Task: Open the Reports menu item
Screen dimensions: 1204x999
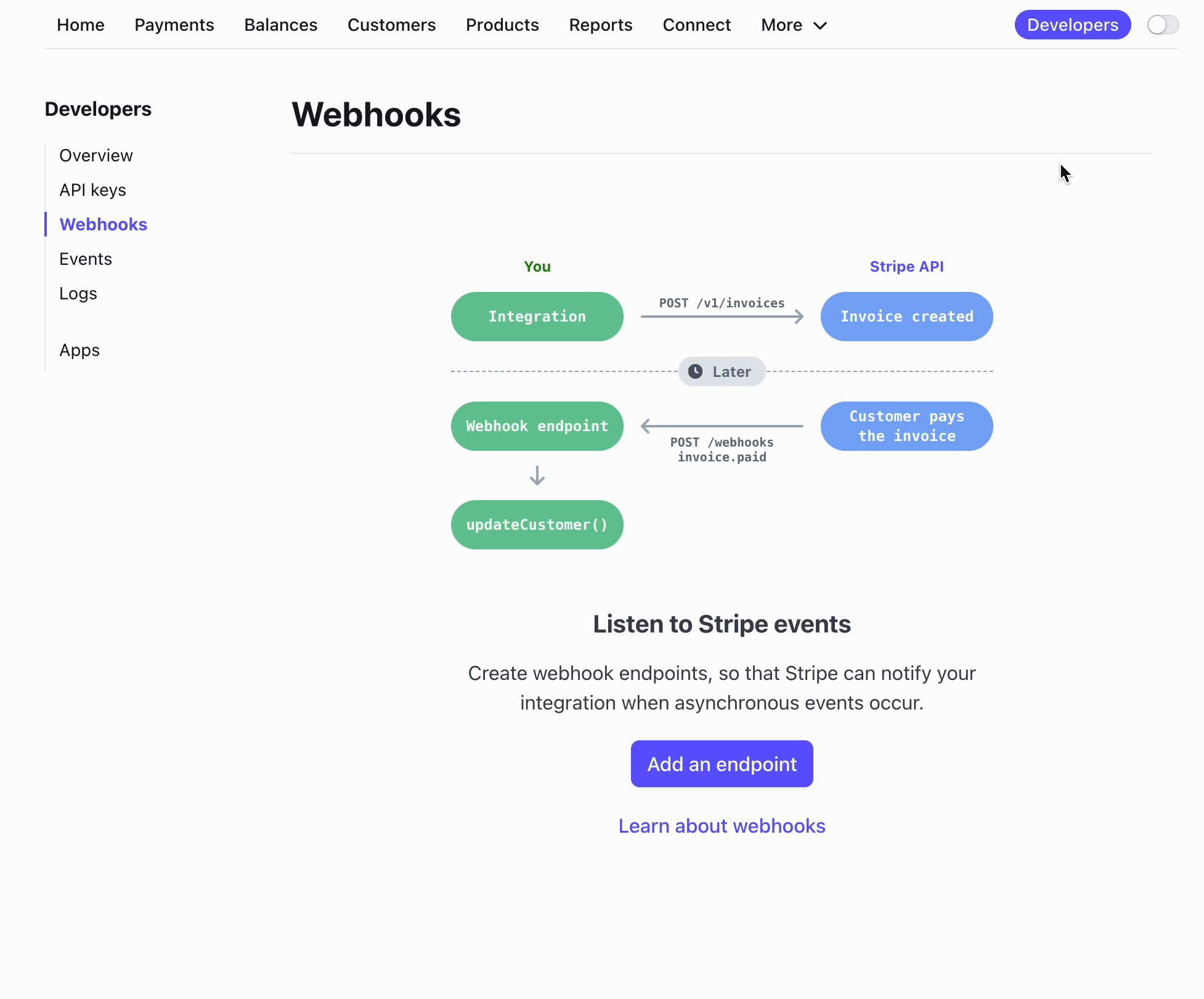Action: [x=600, y=25]
